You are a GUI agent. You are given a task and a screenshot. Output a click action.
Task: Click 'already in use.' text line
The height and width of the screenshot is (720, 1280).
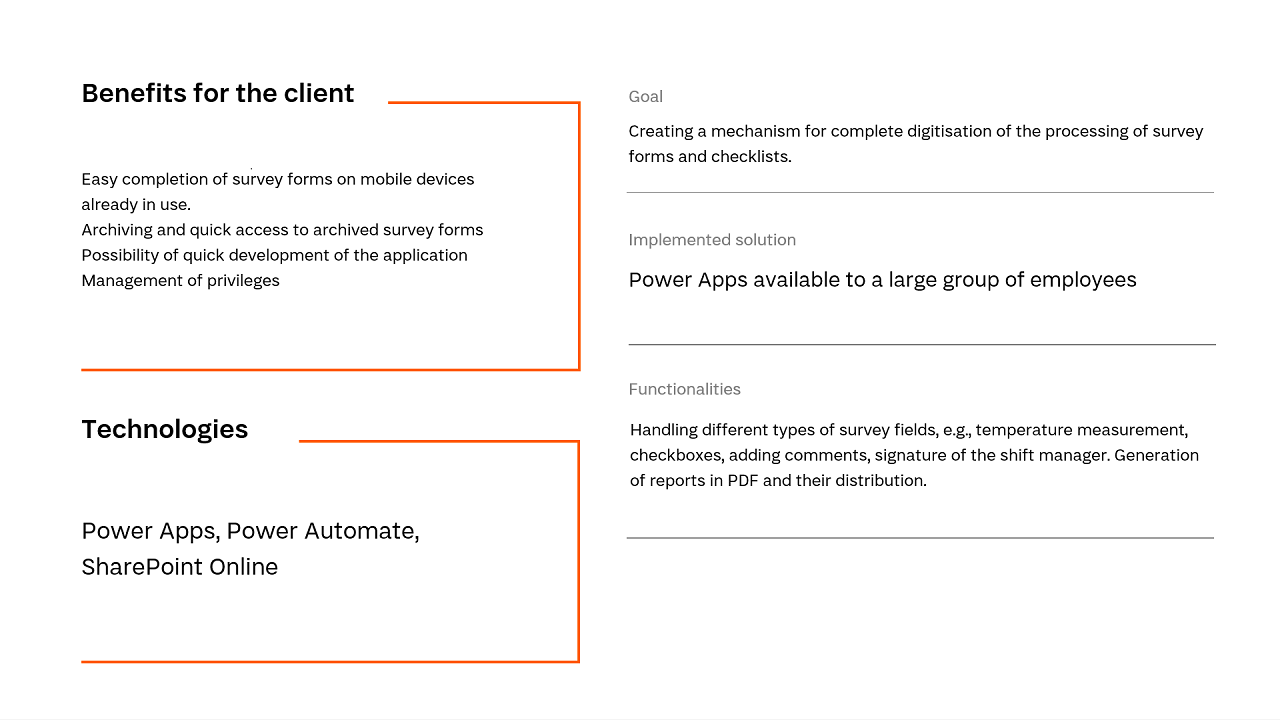pos(136,205)
